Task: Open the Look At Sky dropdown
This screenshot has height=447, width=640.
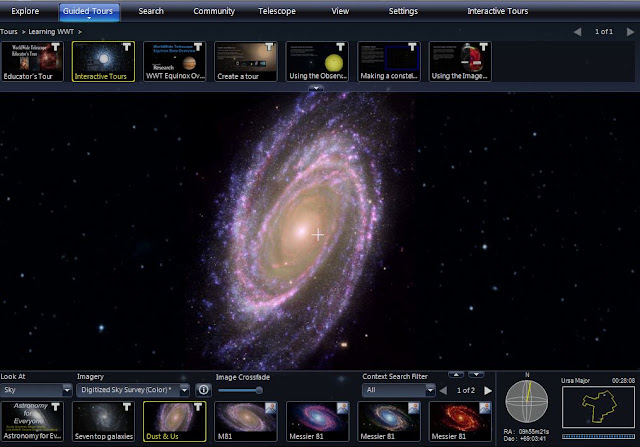Action: (36, 390)
